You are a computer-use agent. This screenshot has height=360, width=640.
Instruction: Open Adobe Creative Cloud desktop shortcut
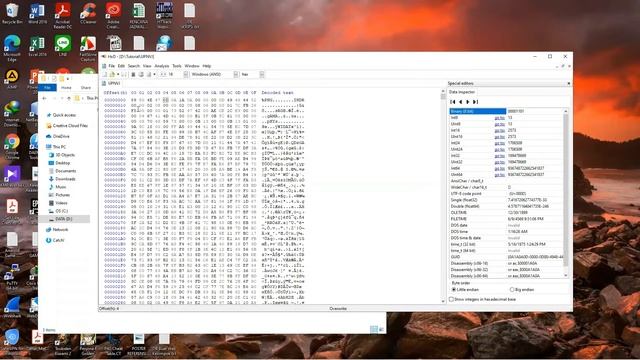pos(113,16)
